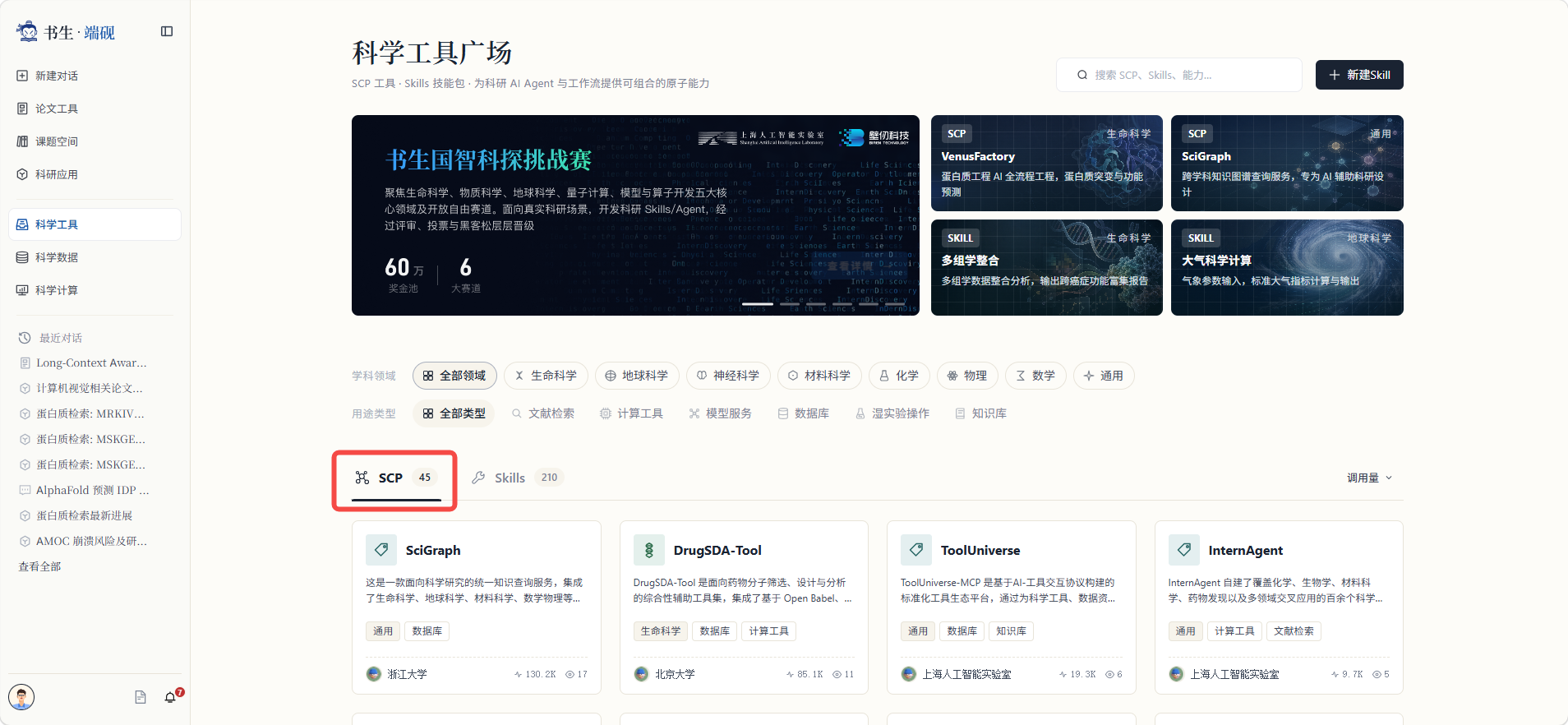Click the 最近对话 history icon
Image resolution: width=1568 pixels, height=725 pixels.
click(x=25, y=338)
